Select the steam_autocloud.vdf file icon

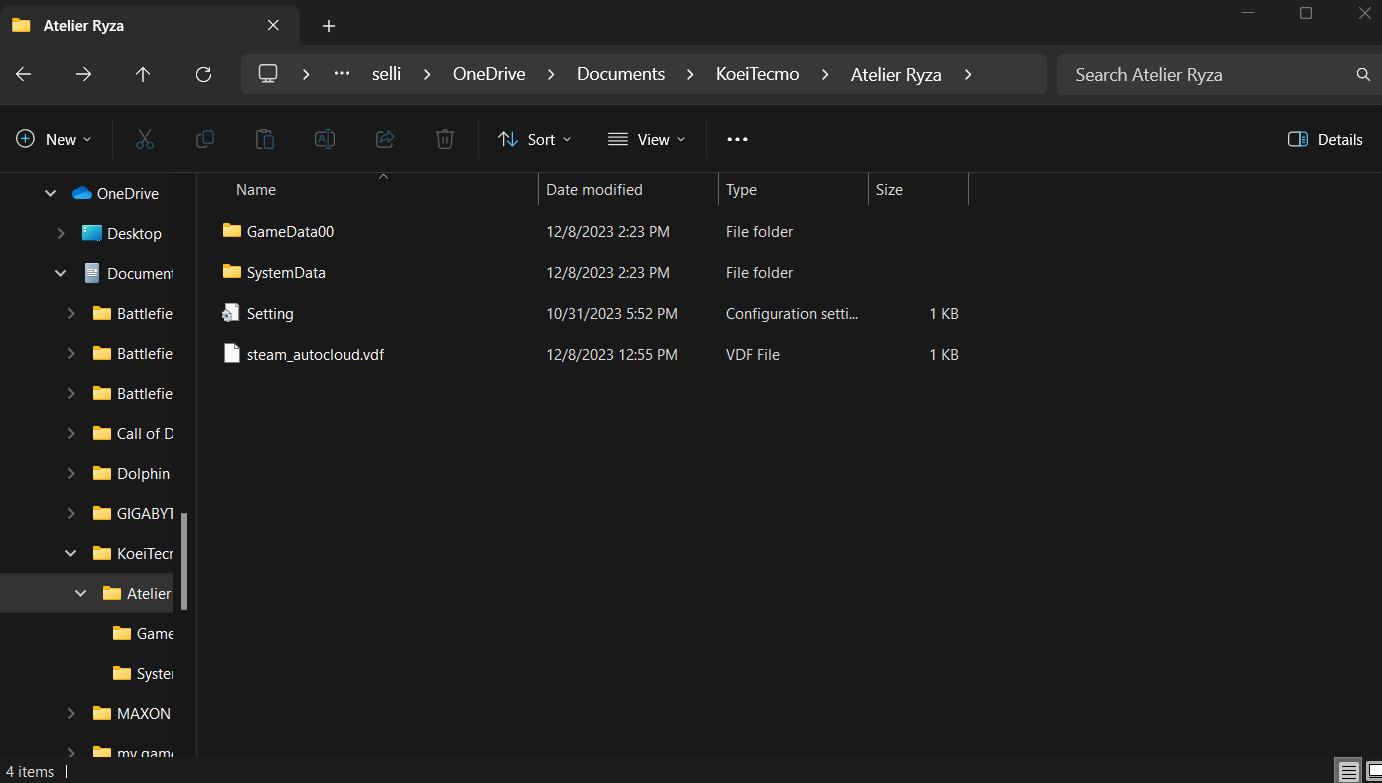coord(232,354)
